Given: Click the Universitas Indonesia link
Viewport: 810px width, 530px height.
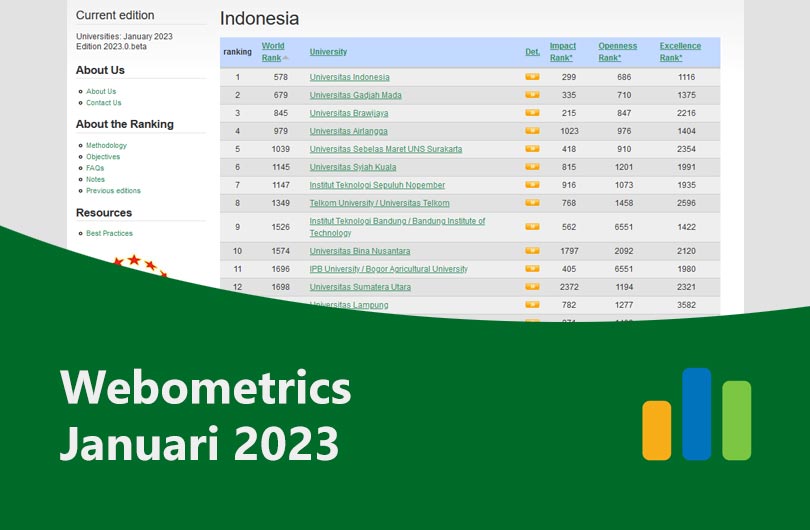Looking at the screenshot, I should pos(349,77).
